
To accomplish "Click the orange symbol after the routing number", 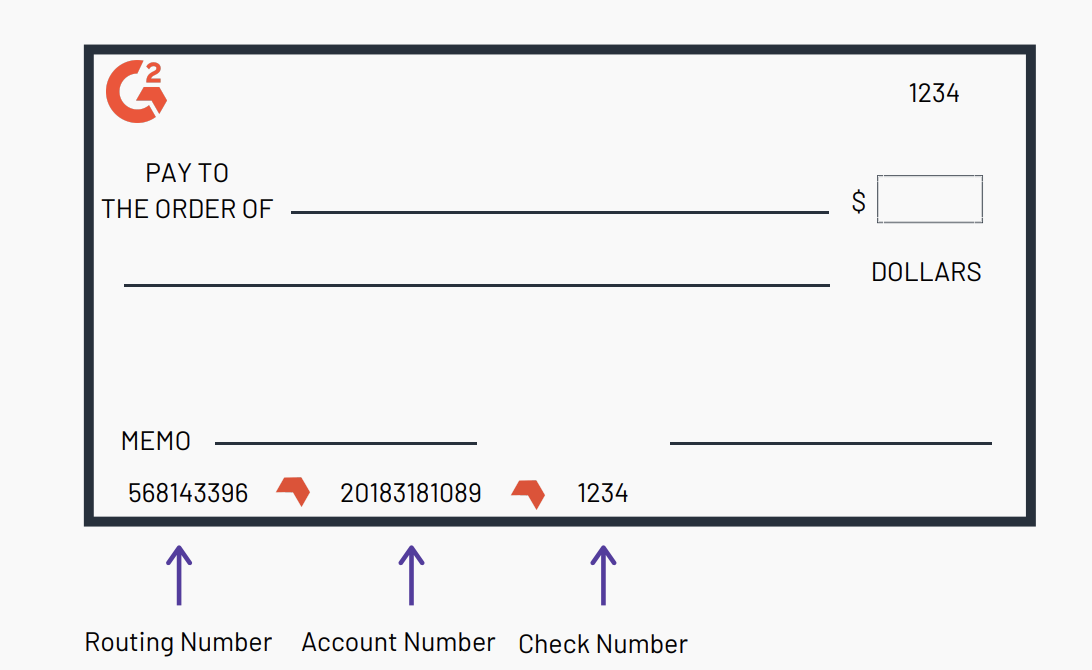I will (x=293, y=491).
